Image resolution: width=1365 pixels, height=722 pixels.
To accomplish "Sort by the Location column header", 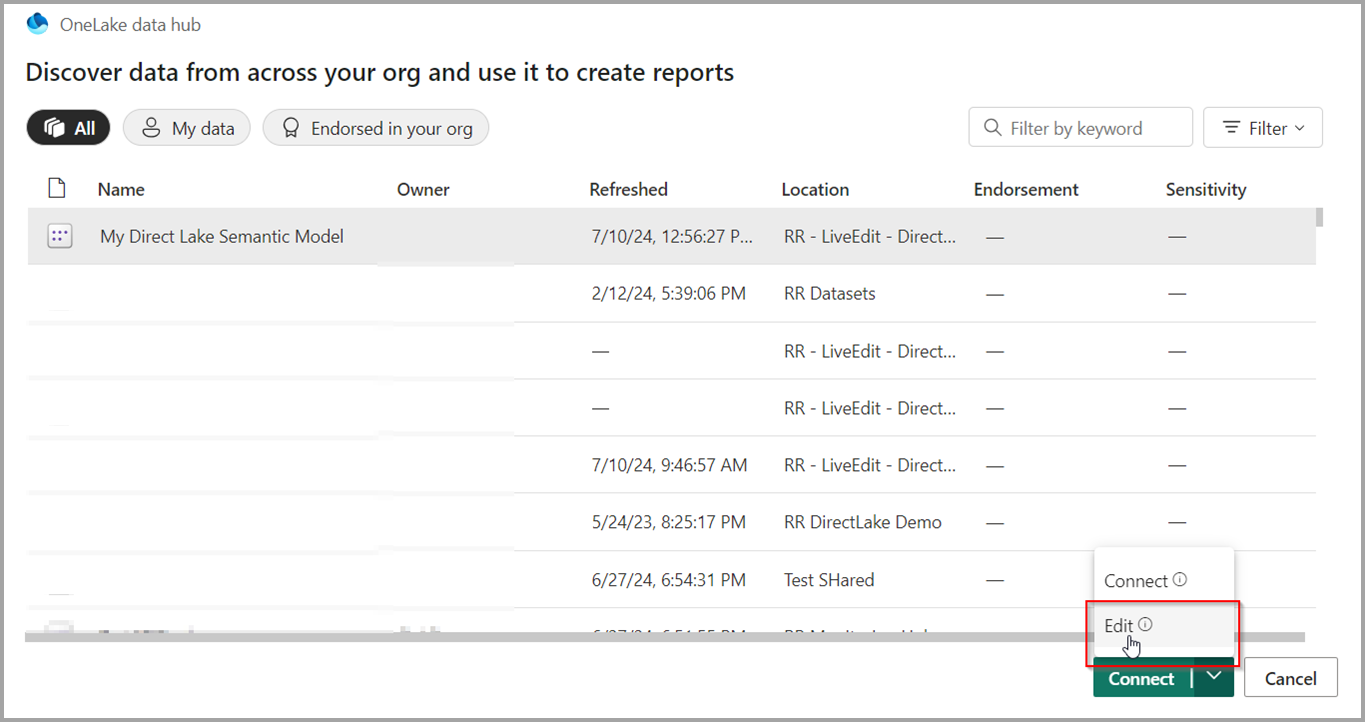I will 816,189.
